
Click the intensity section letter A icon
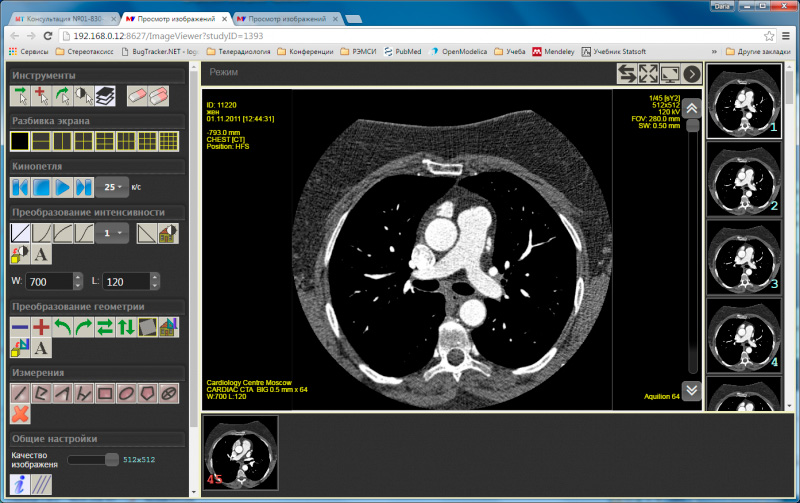coord(41,254)
